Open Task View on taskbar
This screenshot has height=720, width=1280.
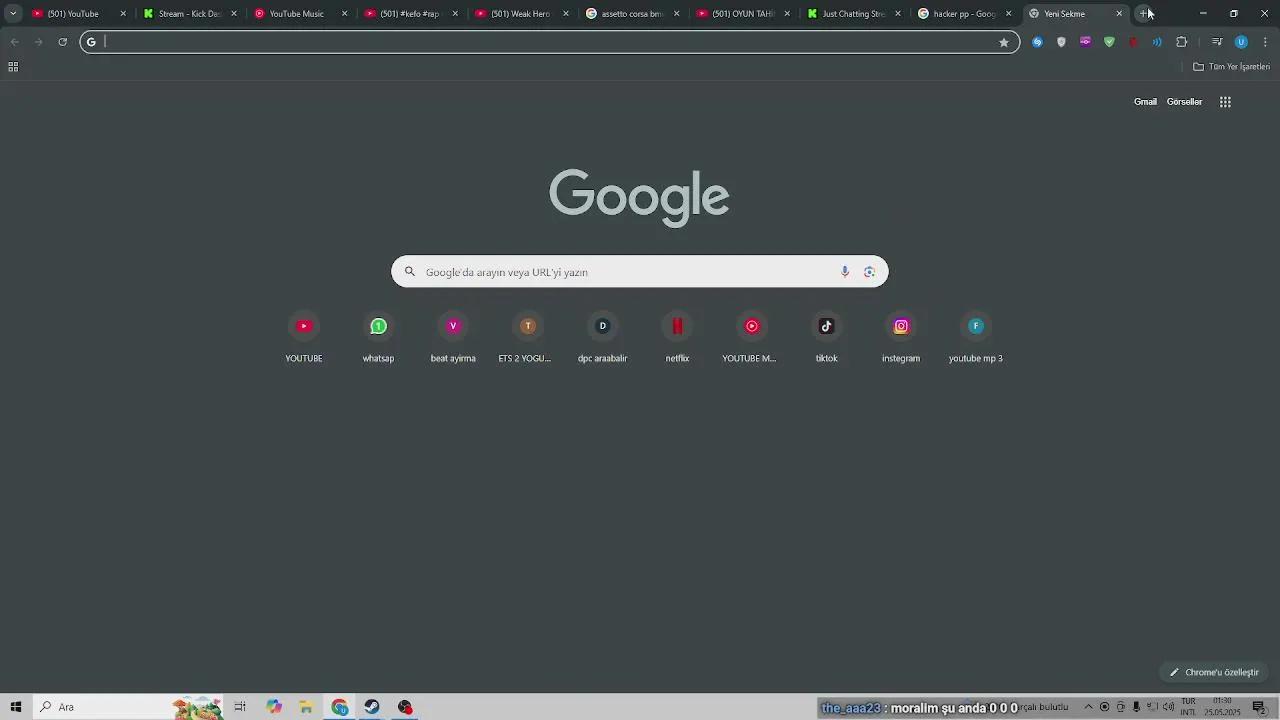pos(240,707)
